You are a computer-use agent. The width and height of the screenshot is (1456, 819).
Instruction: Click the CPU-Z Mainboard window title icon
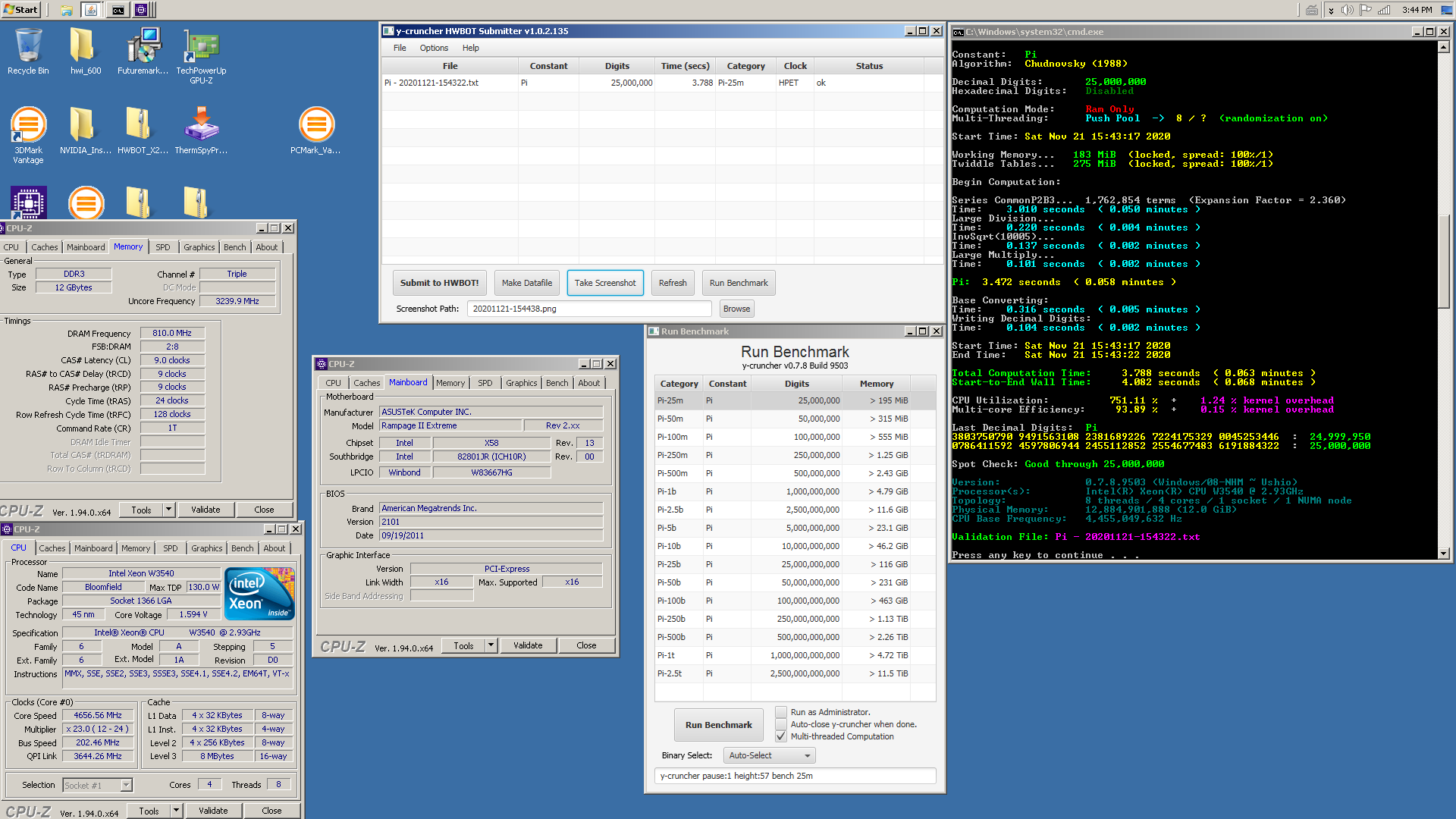tap(322, 364)
